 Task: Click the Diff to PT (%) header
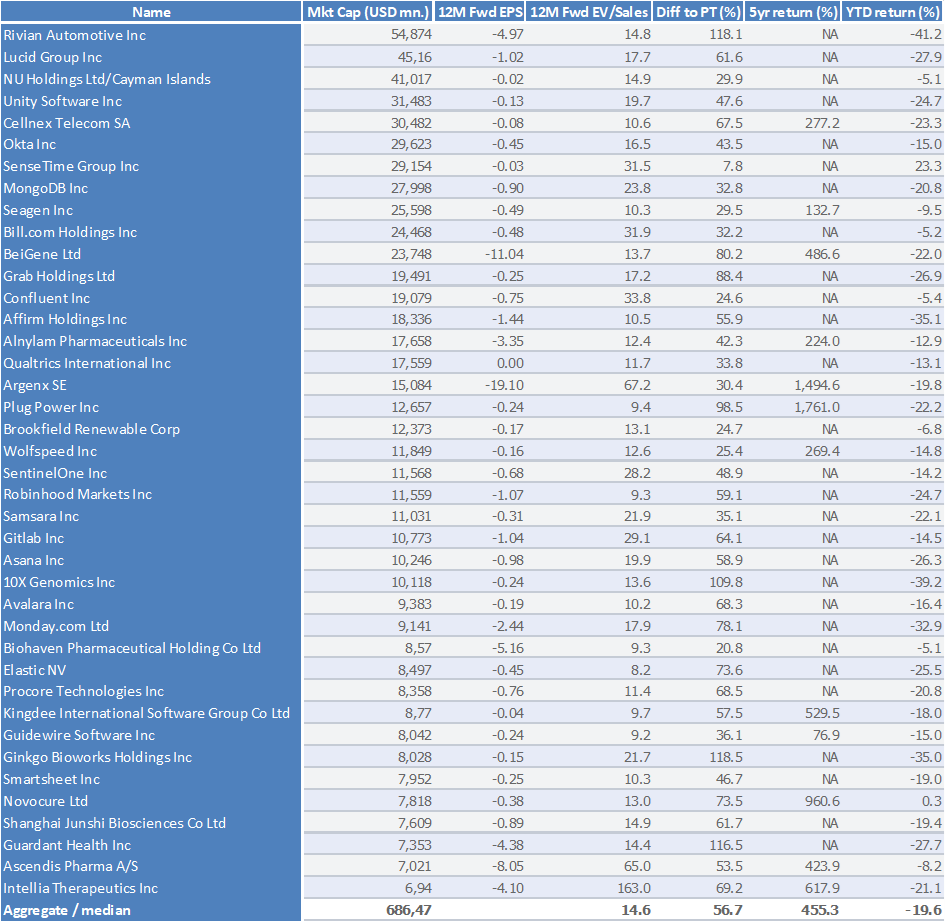pyautogui.click(x=699, y=12)
